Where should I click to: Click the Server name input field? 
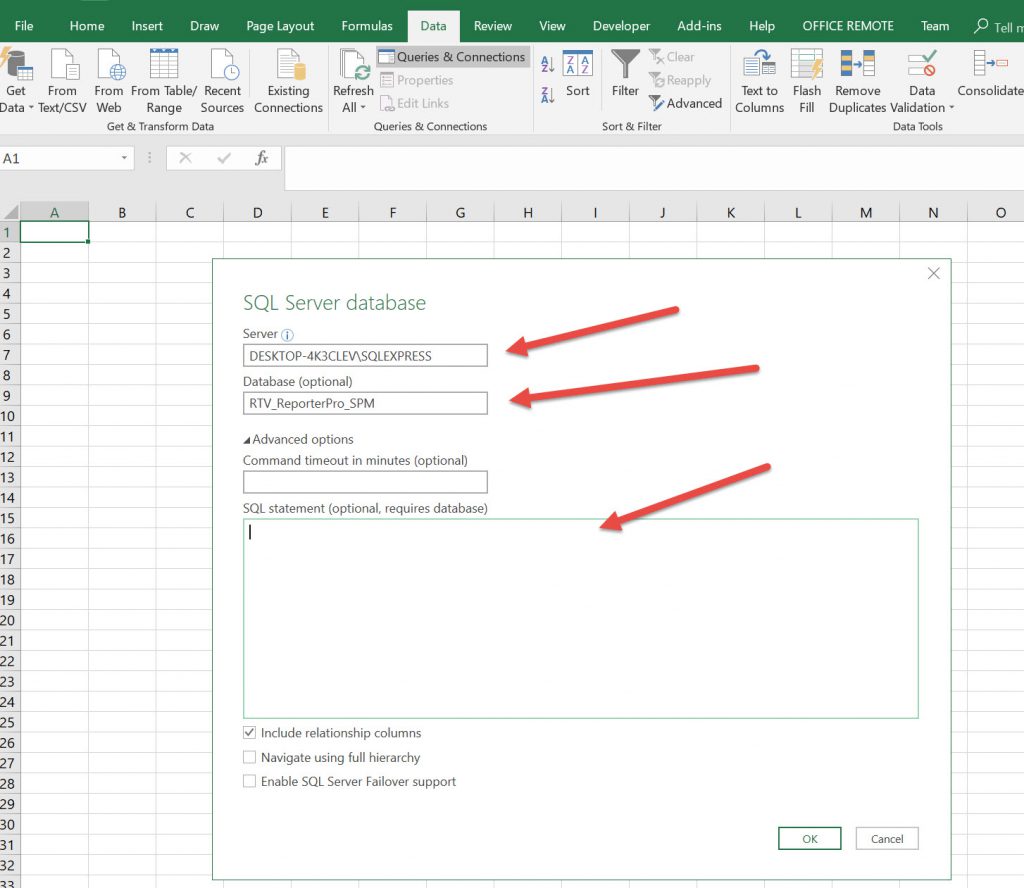click(365, 355)
